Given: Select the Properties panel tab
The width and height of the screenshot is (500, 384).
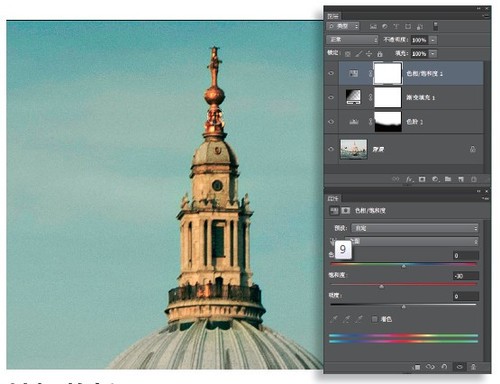Looking at the screenshot, I should pos(333,198).
